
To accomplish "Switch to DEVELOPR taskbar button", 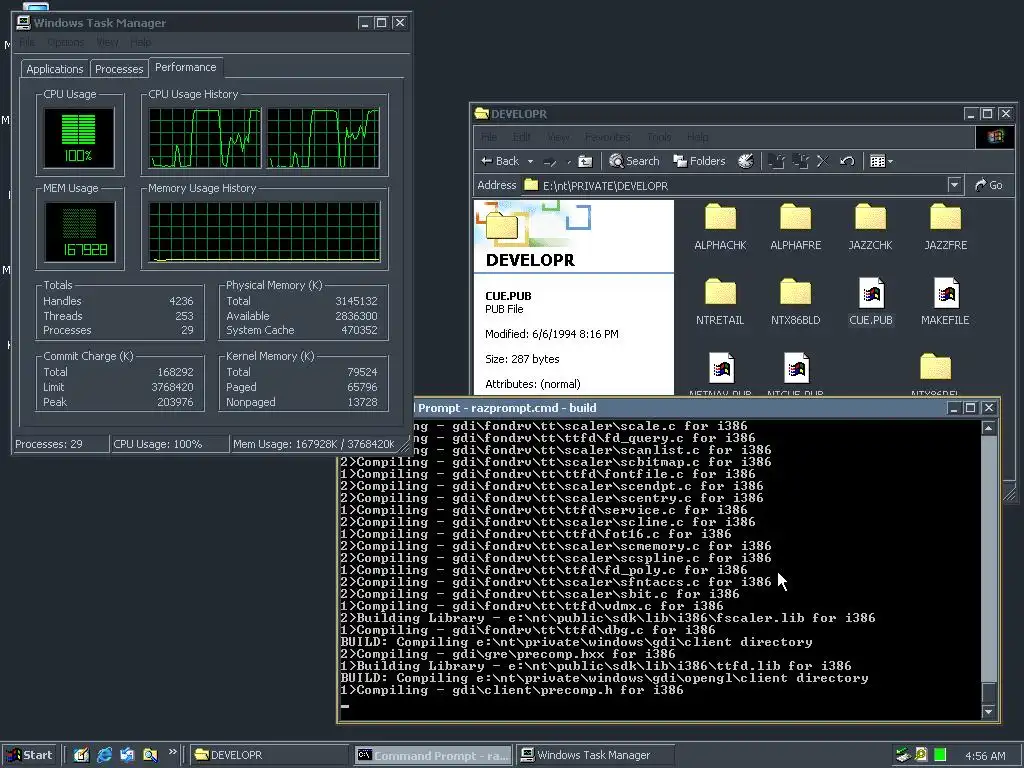I will [x=270, y=755].
